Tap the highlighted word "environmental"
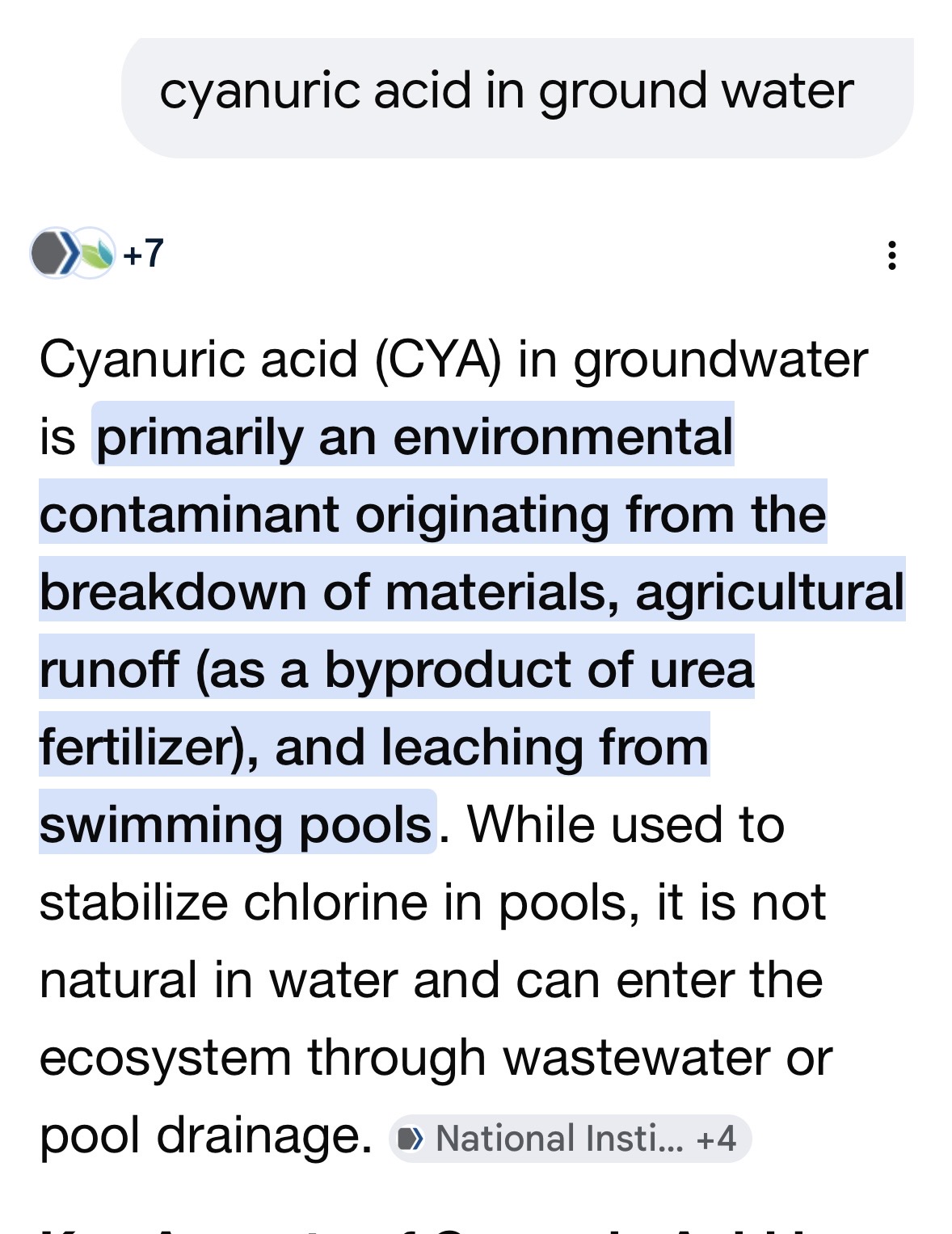This screenshot has height=1234, width=952. [563, 437]
